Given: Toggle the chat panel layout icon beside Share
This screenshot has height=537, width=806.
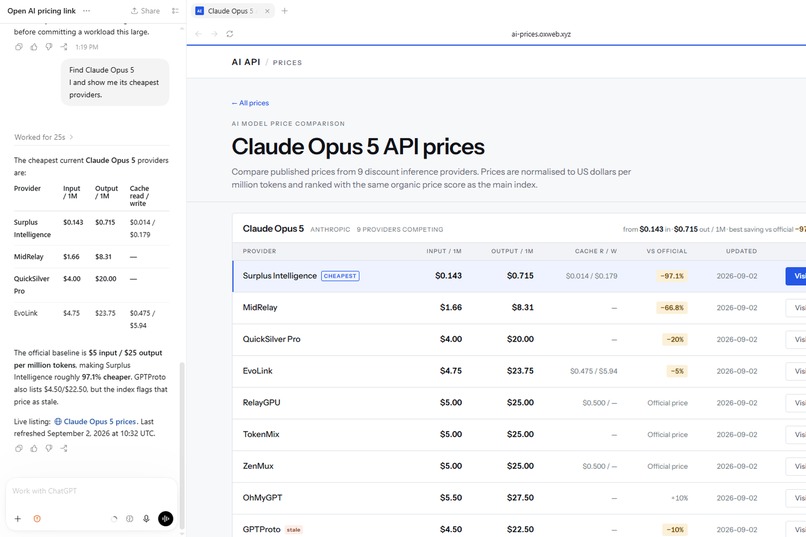Looking at the screenshot, I should point(175,11).
